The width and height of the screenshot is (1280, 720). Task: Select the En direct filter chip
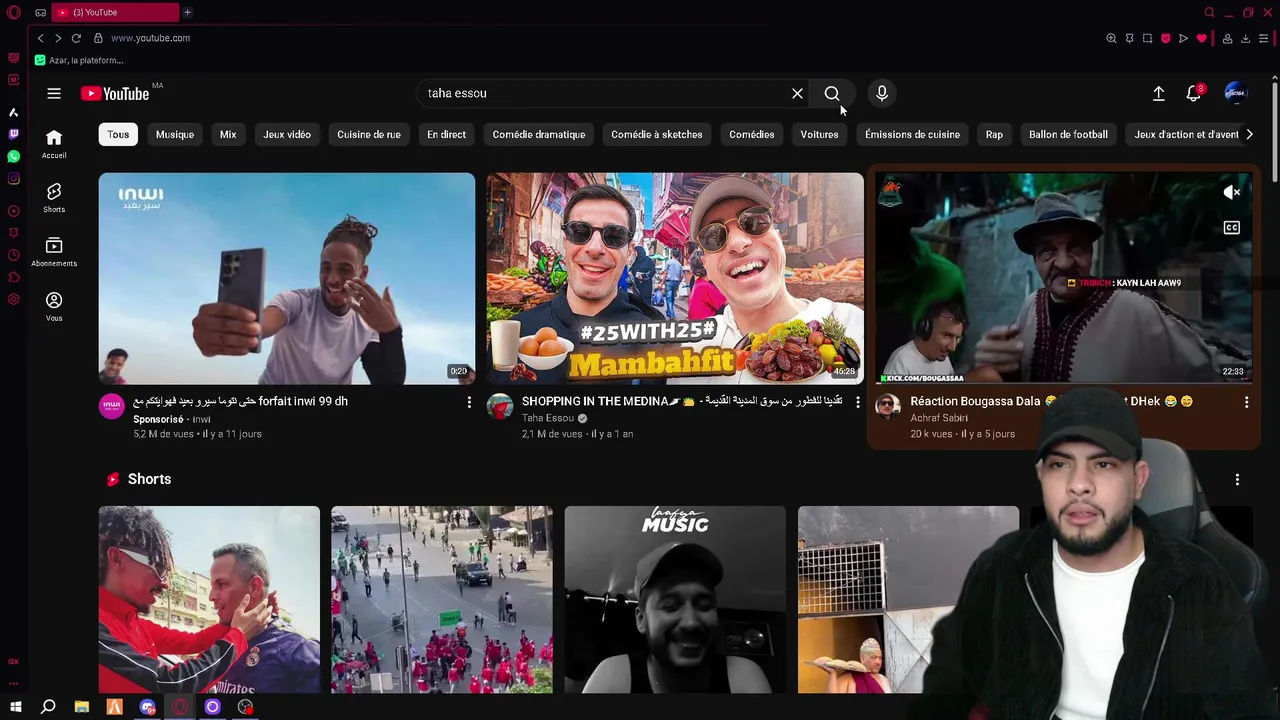tap(446, 134)
